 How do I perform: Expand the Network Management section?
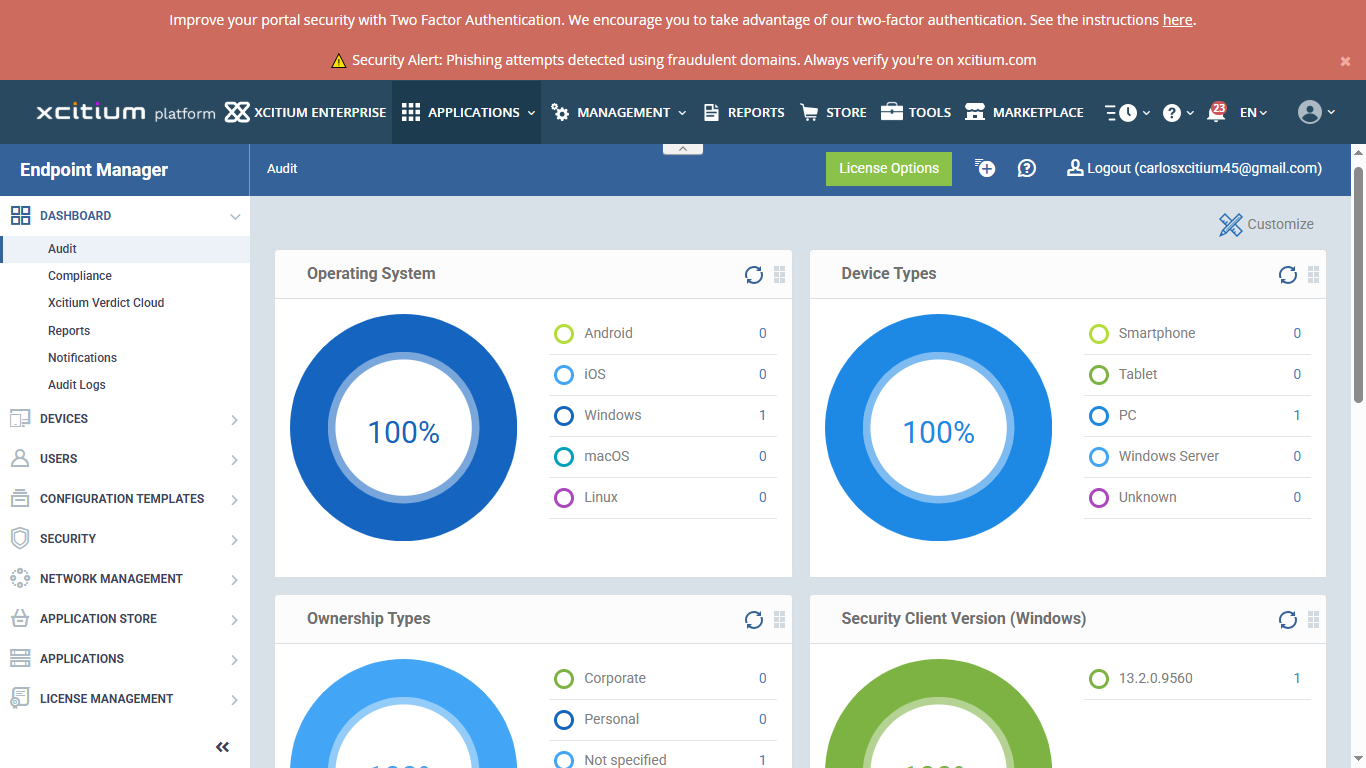click(x=235, y=580)
